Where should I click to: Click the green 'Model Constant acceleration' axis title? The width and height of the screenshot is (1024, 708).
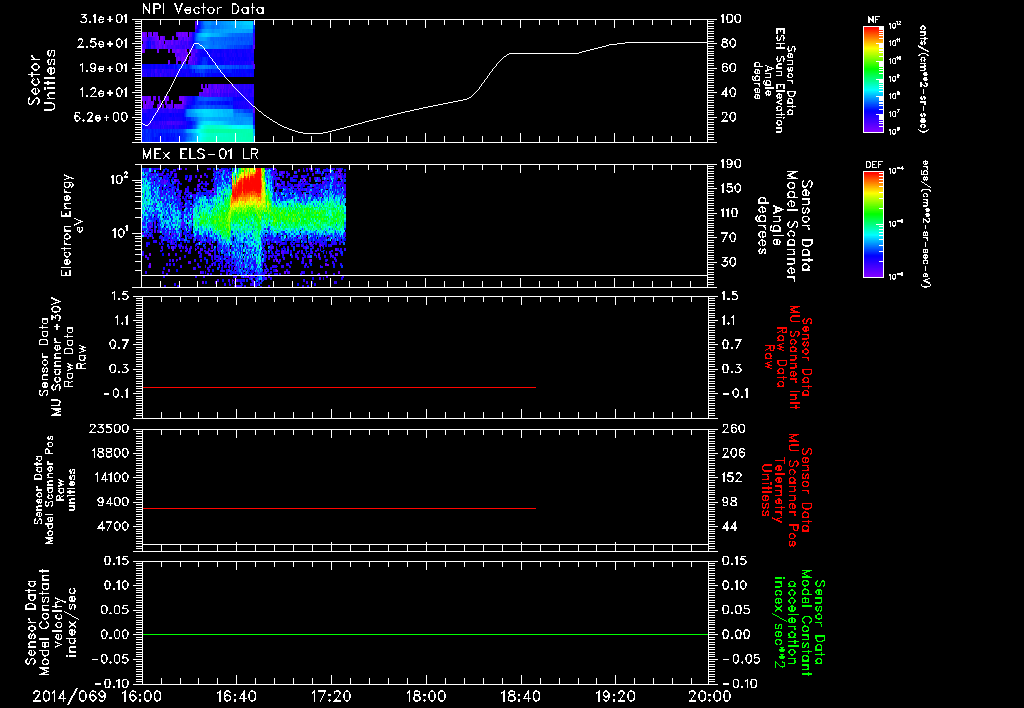click(x=798, y=624)
